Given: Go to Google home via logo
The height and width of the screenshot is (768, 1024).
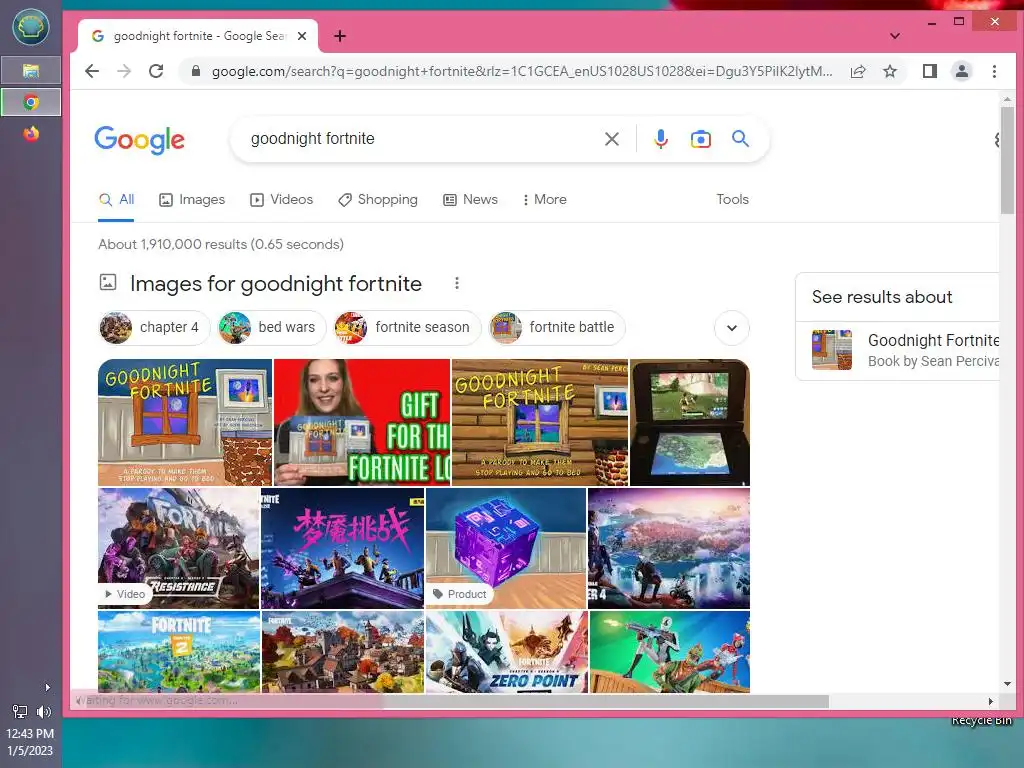Looking at the screenshot, I should click(140, 140).
